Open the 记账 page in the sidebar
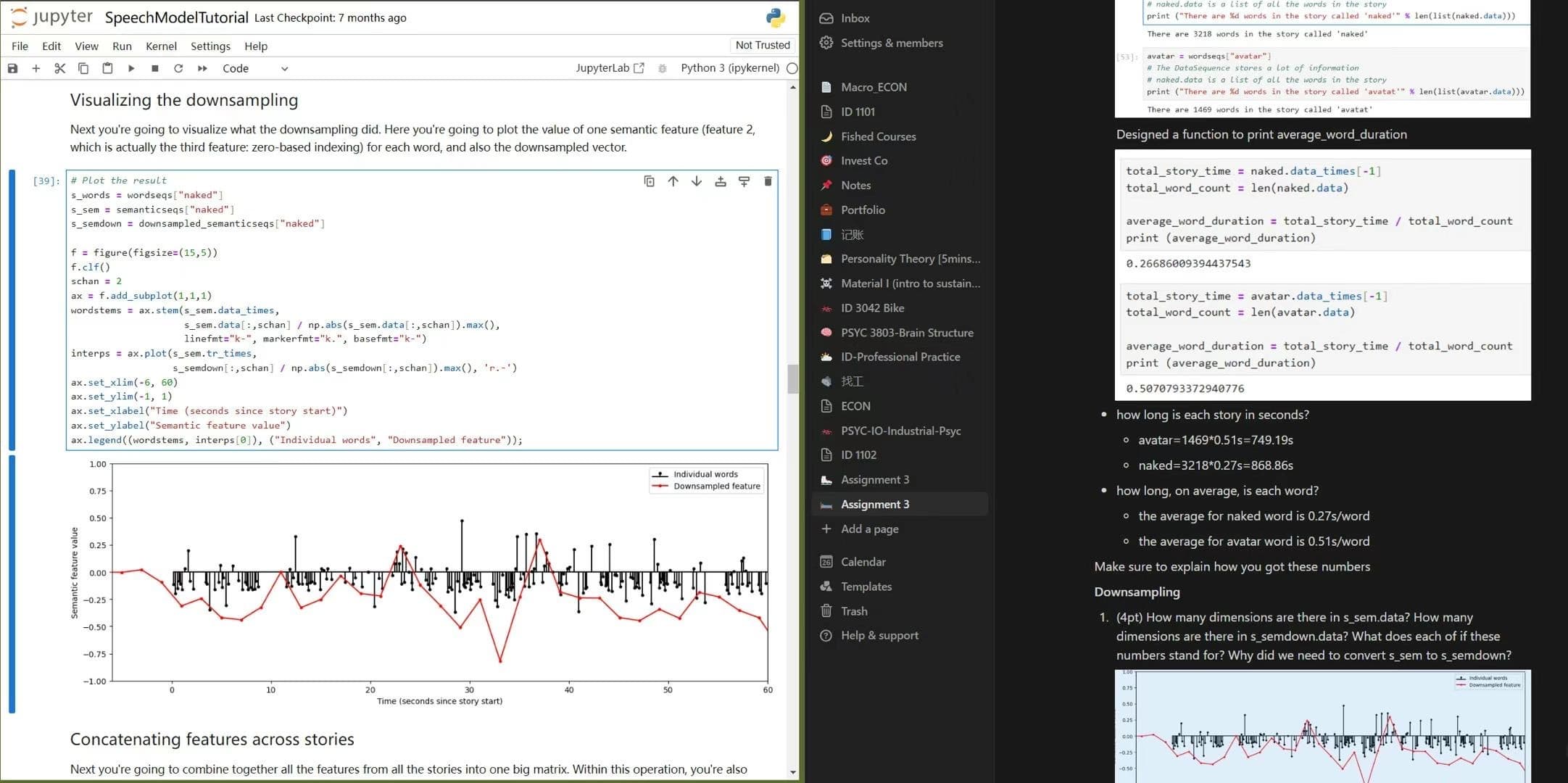This screenshot has height=783, width=1568. [x=852, y=234]
